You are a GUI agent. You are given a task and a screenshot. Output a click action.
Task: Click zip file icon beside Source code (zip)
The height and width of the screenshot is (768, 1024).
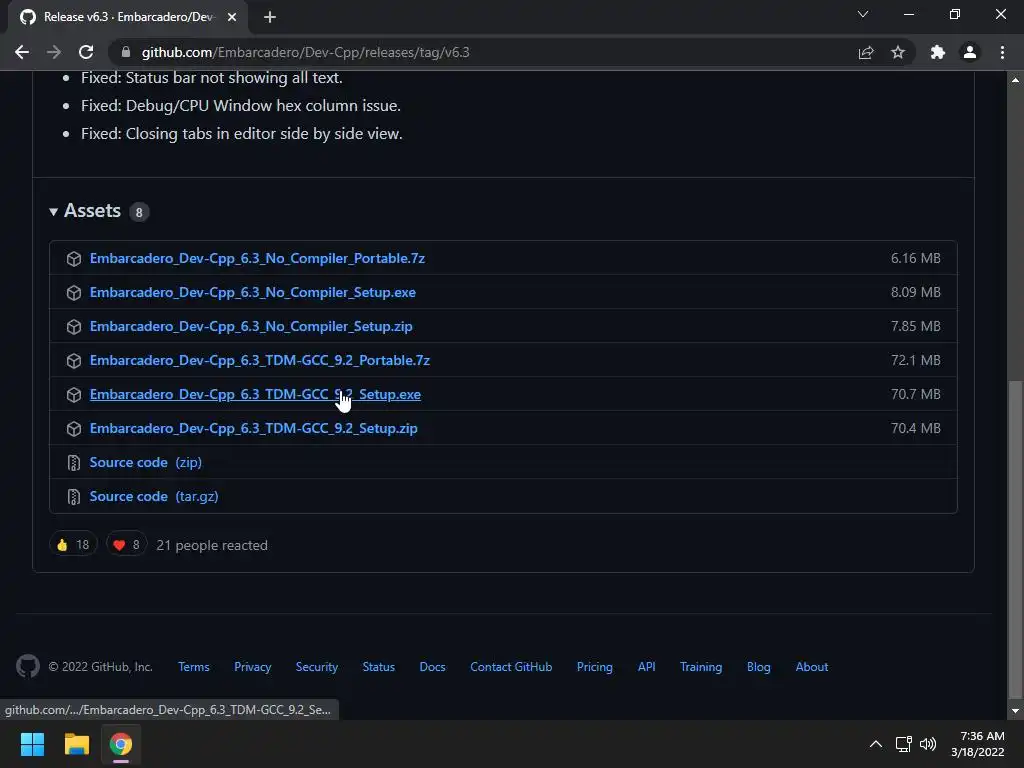[74, 462]
